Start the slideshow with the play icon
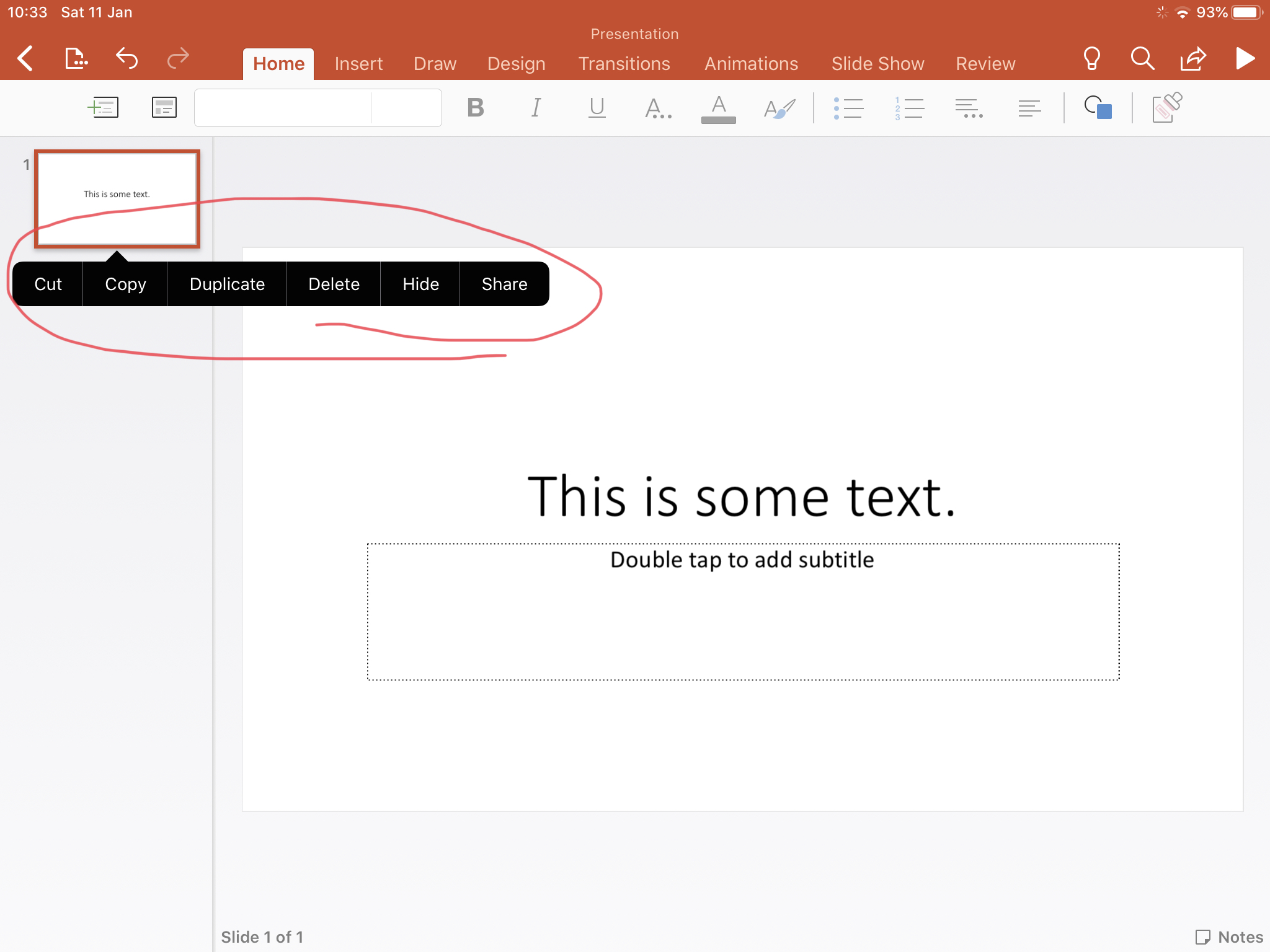Viewport: 1270px width, 952px height. tap(1245, 59)
